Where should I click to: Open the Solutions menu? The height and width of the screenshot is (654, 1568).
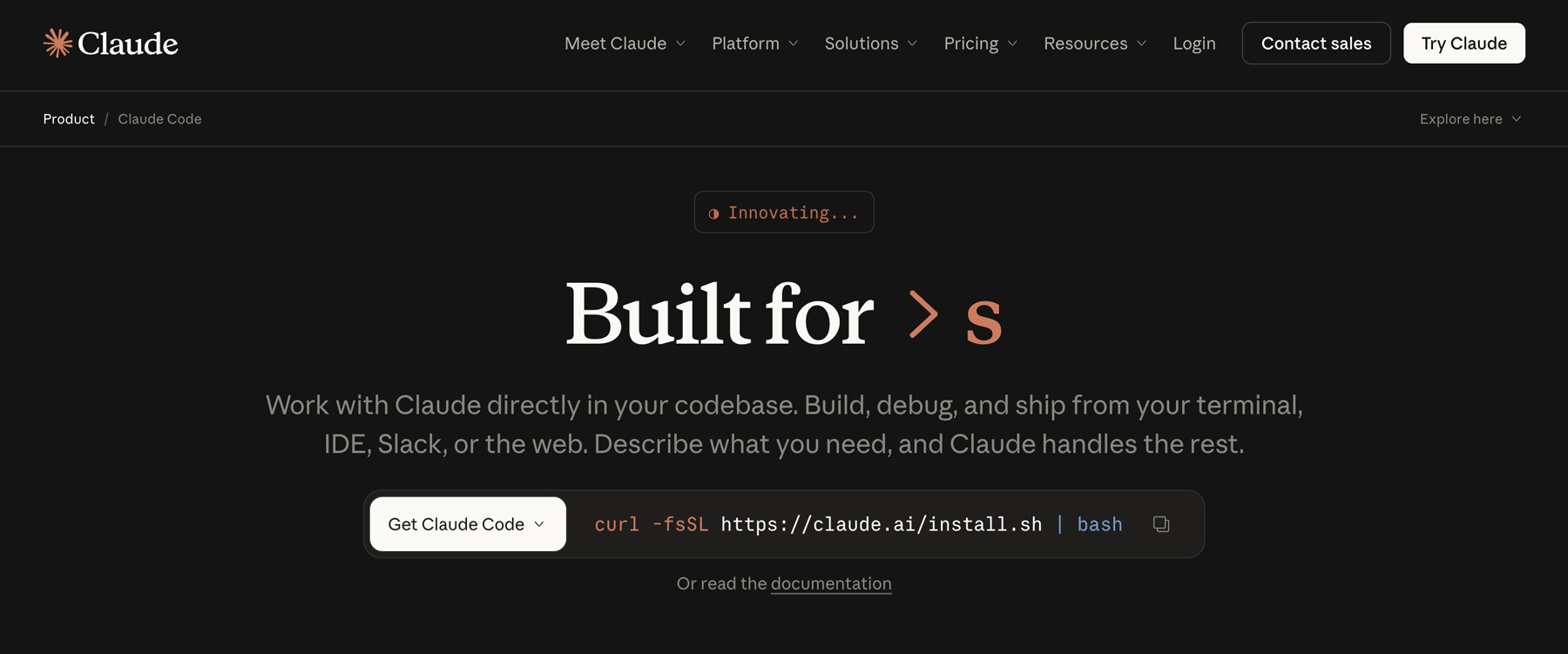870,44
